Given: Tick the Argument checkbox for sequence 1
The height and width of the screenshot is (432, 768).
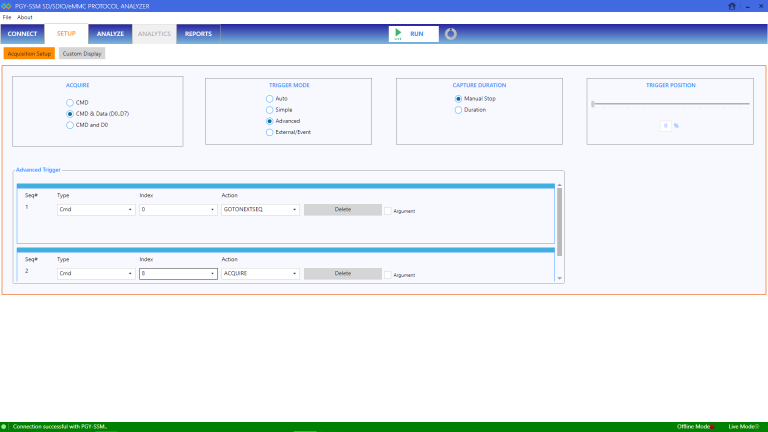Looking at the screenshot, I should click(387, 211).
